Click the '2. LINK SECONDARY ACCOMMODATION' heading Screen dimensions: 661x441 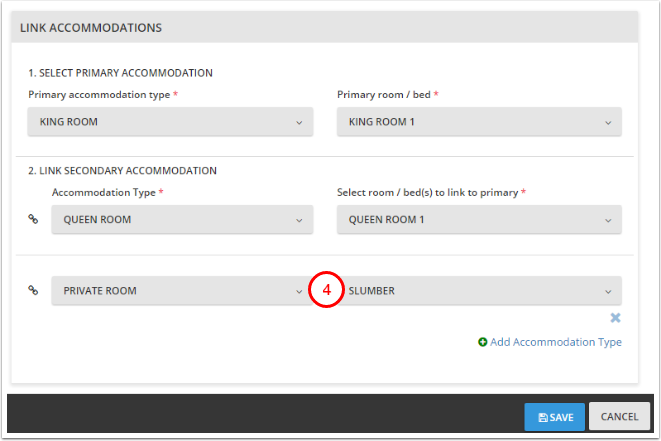[123, 171]
